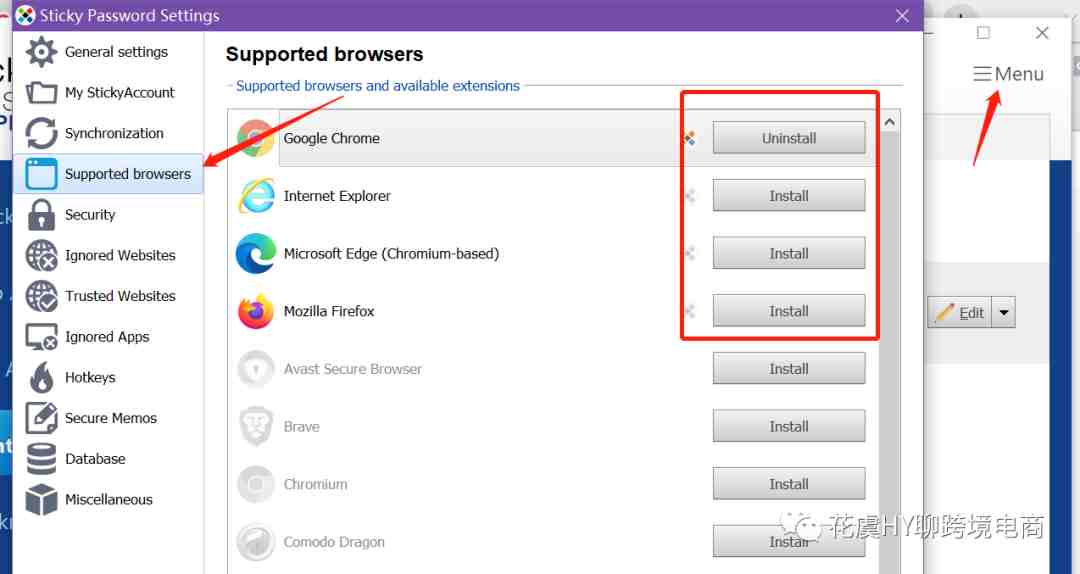Select the Mozilla Firefox label
The image size is (1080, 574).
pyautogui.click(x=329, y=311)
